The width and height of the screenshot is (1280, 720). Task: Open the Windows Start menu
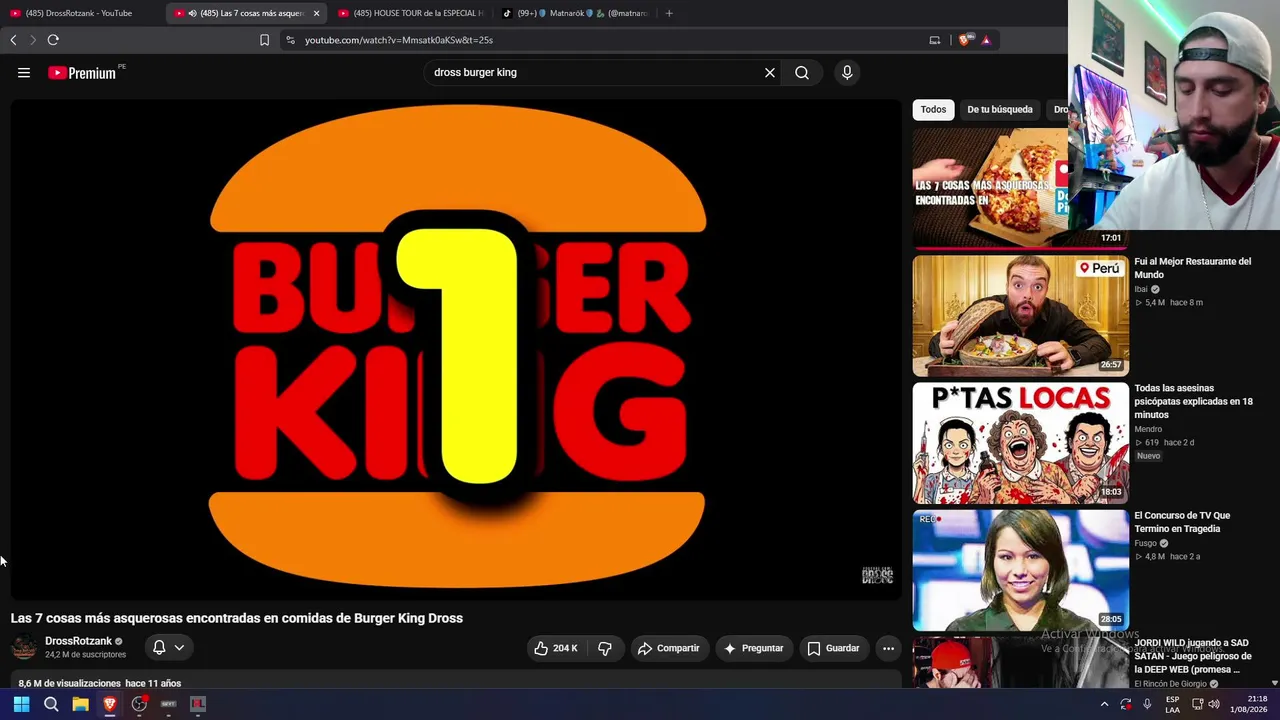coord(21,704)
